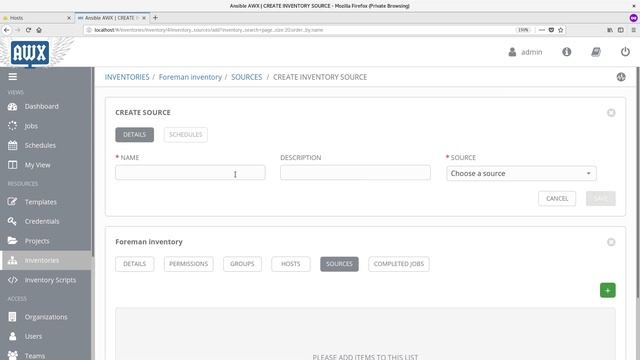
Task: Open the Foreman inventory breadcrumb link
Action: click(x=190, y=77)
